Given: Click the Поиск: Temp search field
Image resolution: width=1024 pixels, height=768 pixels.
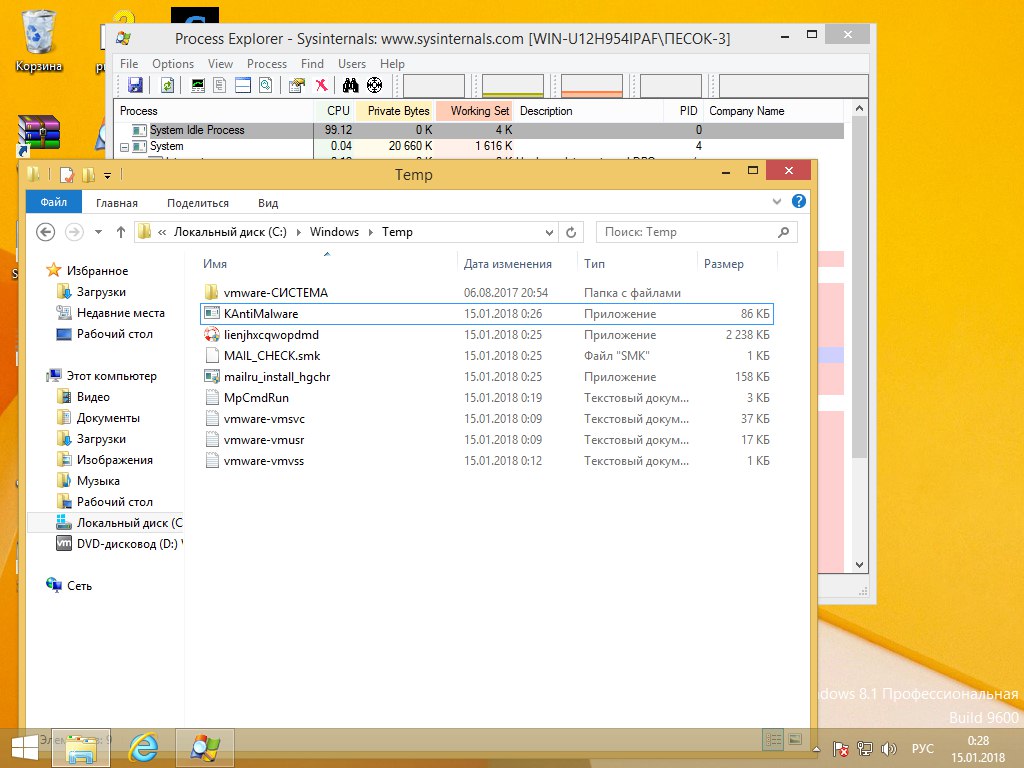Looking at the screenshot, I should pos(697,232).
